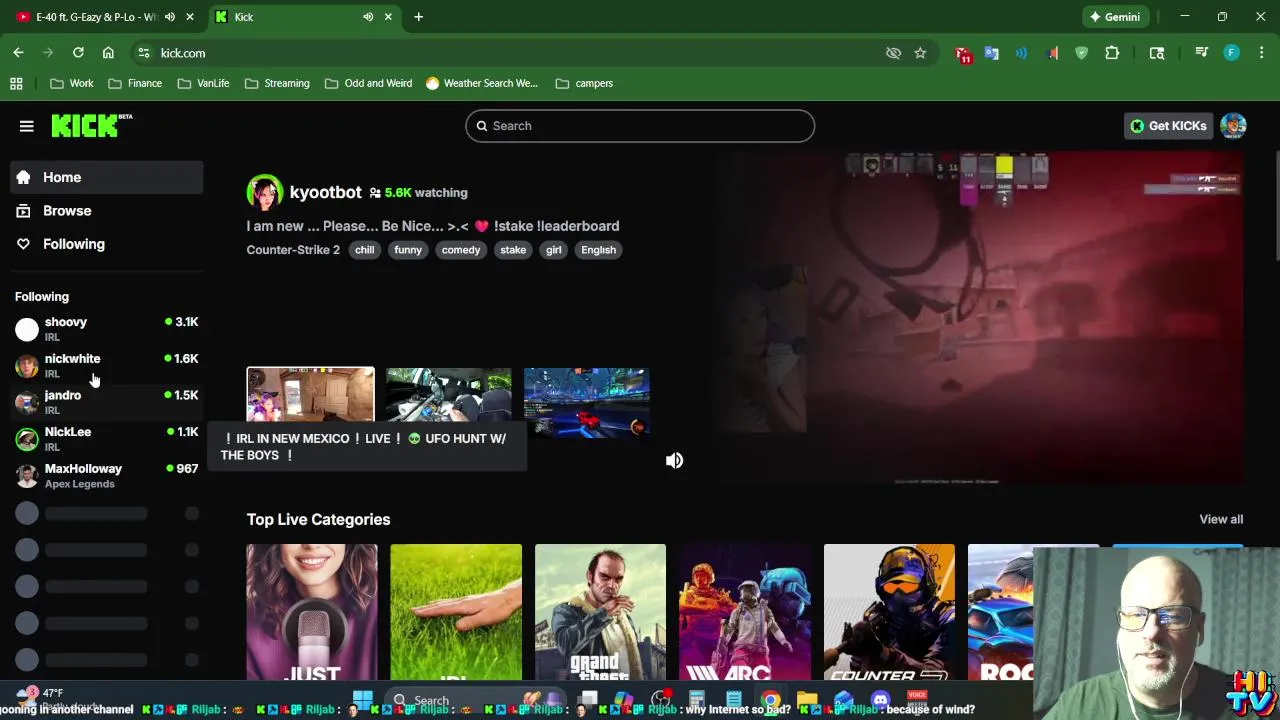Reload the kick.com page
Image resolution: width=1280 pixels, height=720 pixels.
(78, 53)
